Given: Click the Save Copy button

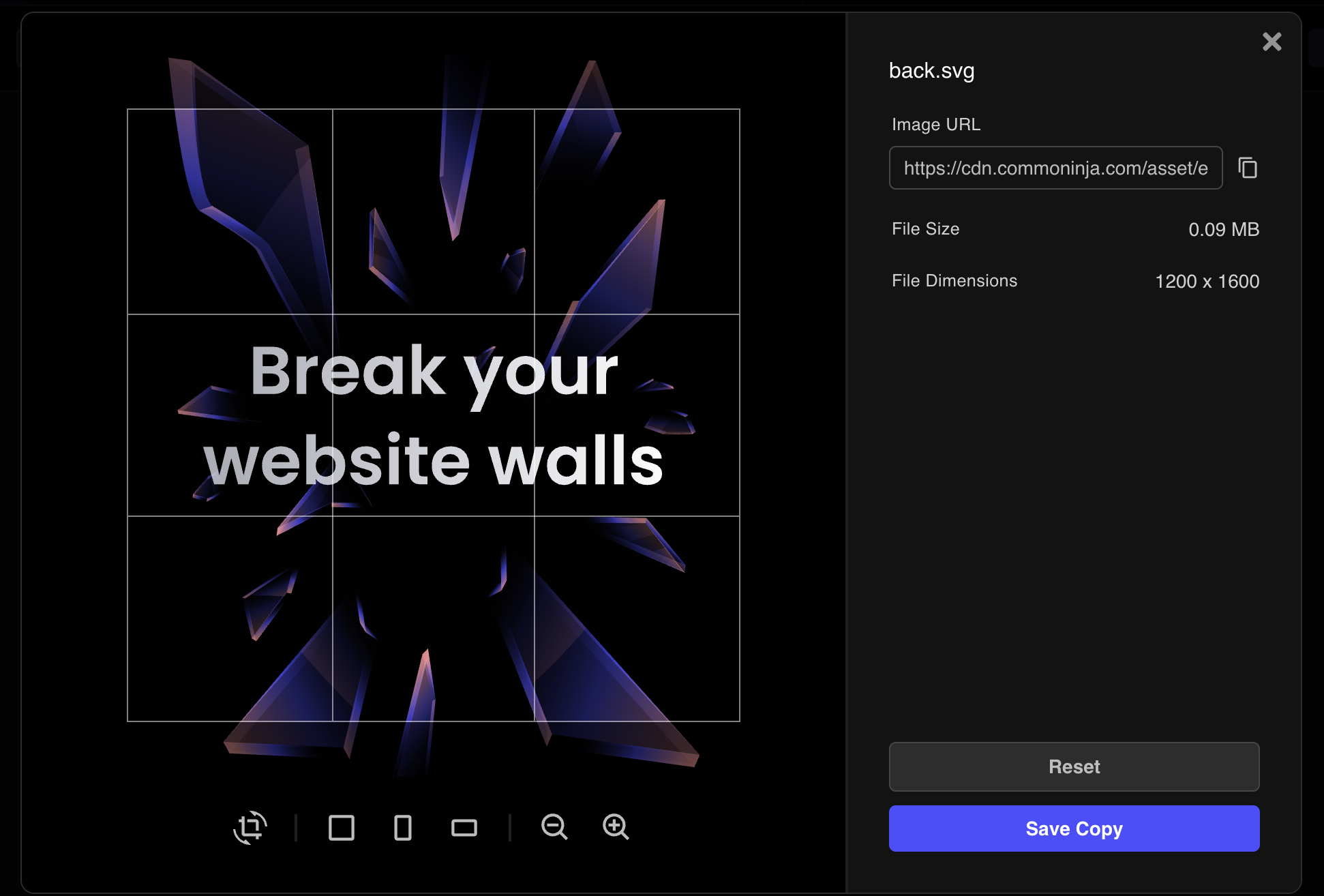Looking at the screenshot, I should pos(1074,828).
